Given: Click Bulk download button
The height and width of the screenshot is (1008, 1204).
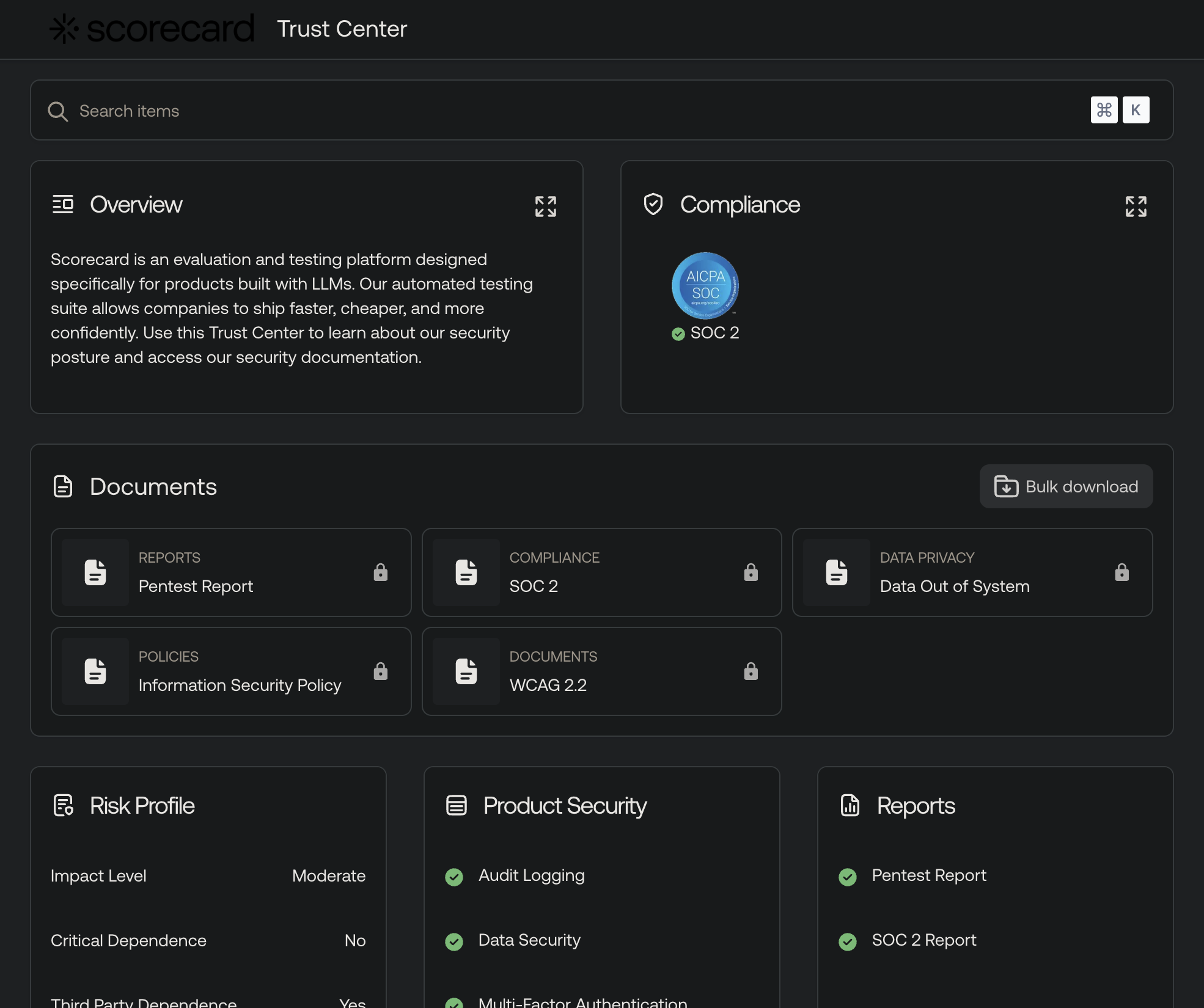Looking at the screenshot, I should click(1066, 486).
